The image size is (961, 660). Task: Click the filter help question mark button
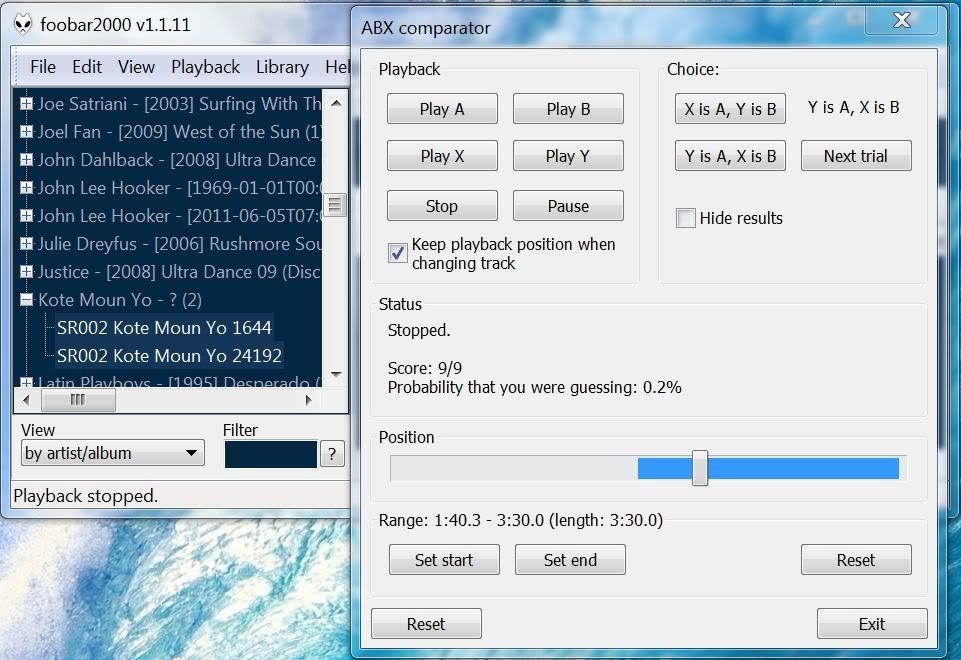click(332, 454)
